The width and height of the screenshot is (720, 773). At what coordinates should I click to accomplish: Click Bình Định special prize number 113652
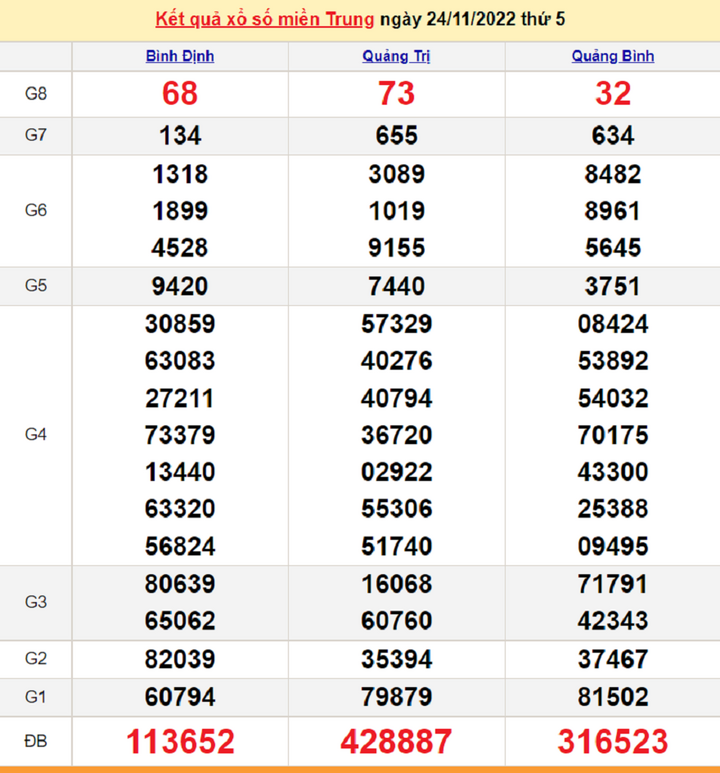coord(180,741)
